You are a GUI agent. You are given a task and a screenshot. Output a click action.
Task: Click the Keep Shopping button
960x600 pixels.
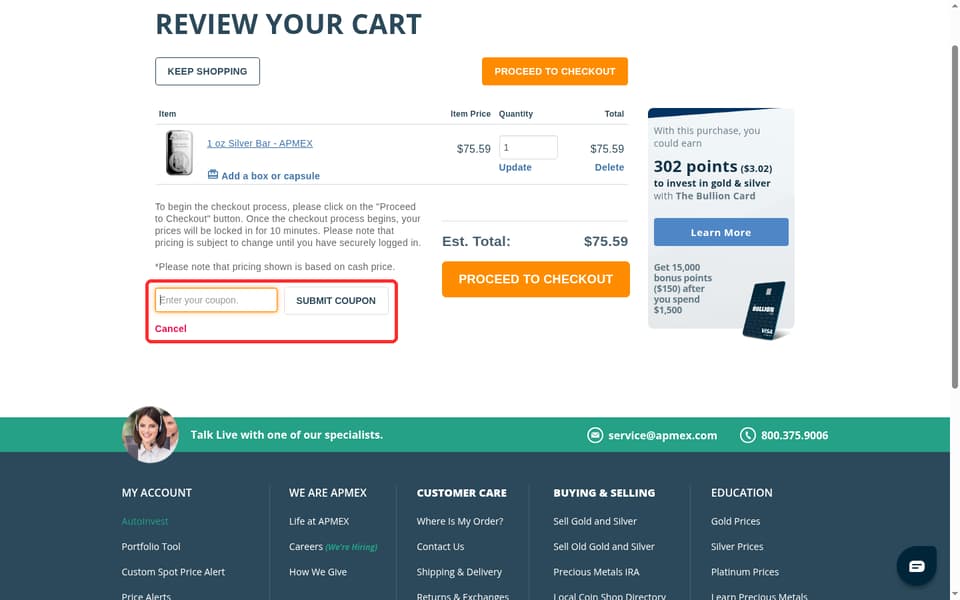point(208,72)
